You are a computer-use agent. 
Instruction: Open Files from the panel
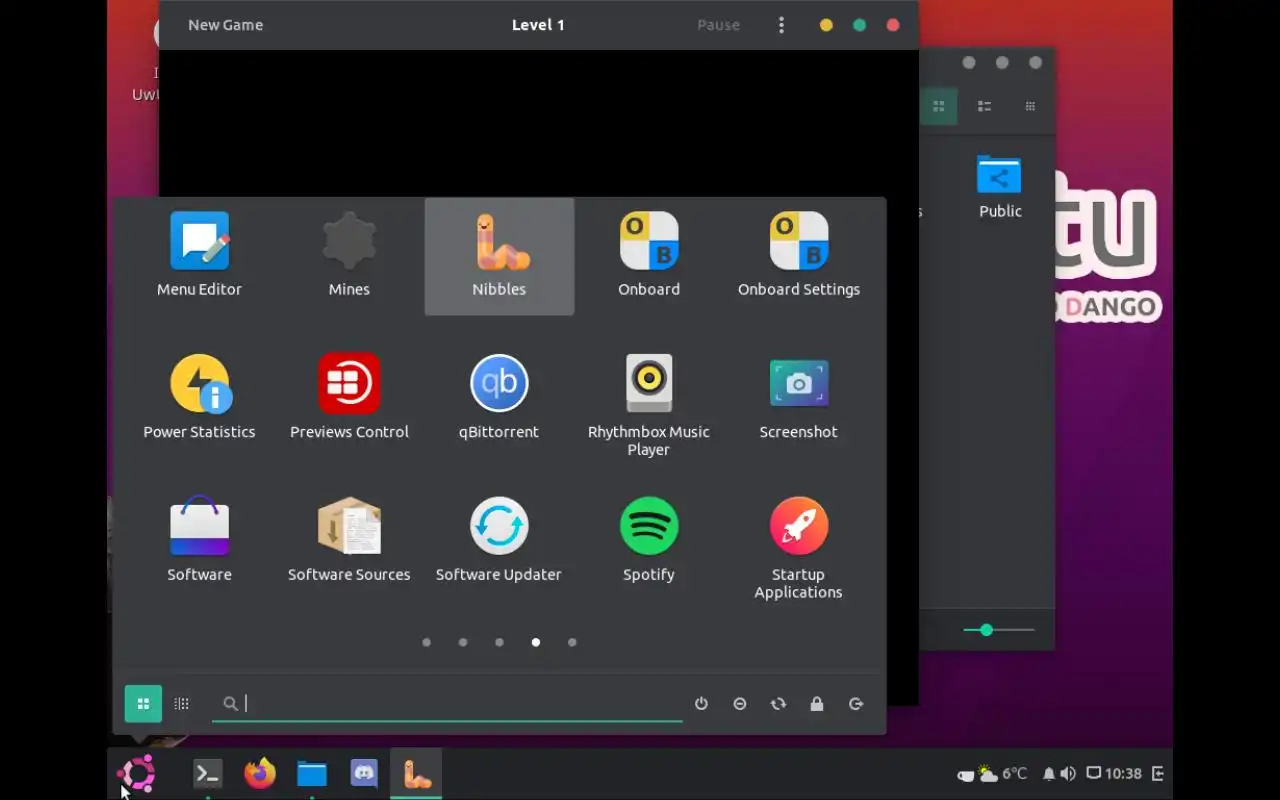312,773
